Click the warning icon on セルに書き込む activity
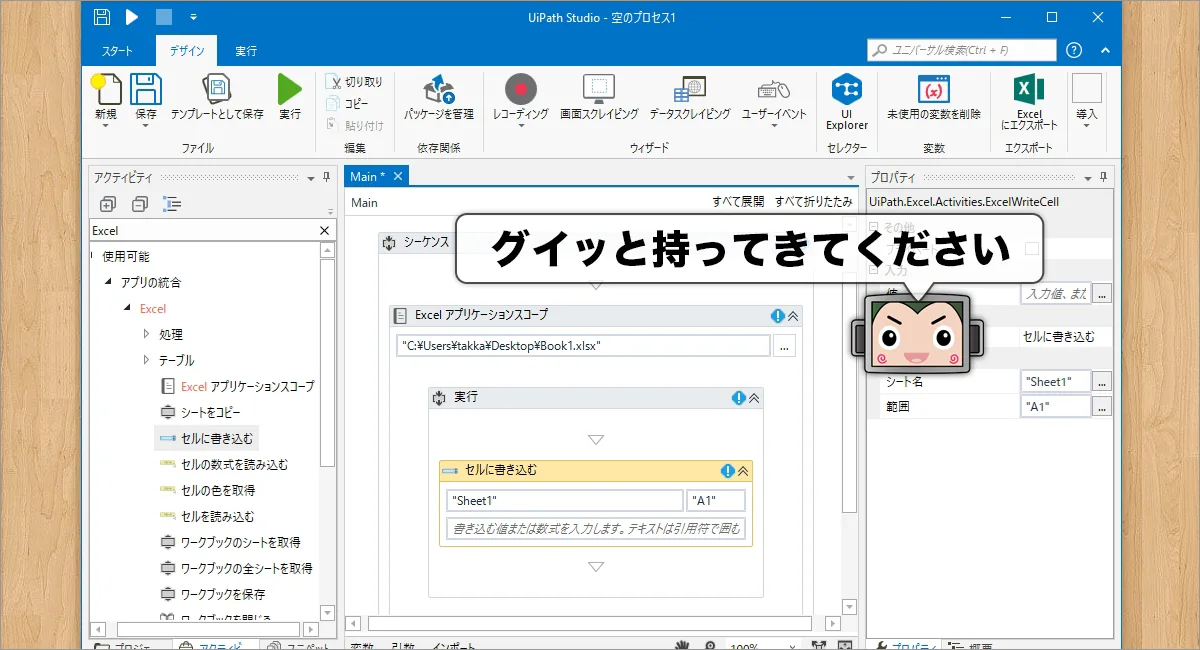1200x650 pixels. (728, 471)
